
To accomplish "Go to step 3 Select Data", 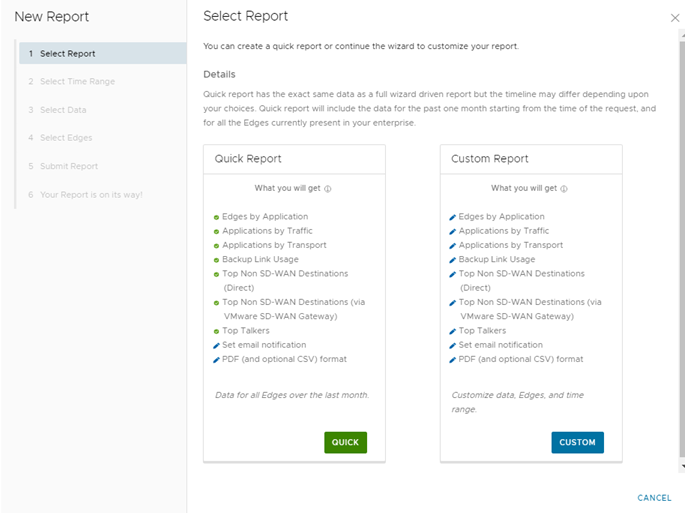I will pos(63,110).
